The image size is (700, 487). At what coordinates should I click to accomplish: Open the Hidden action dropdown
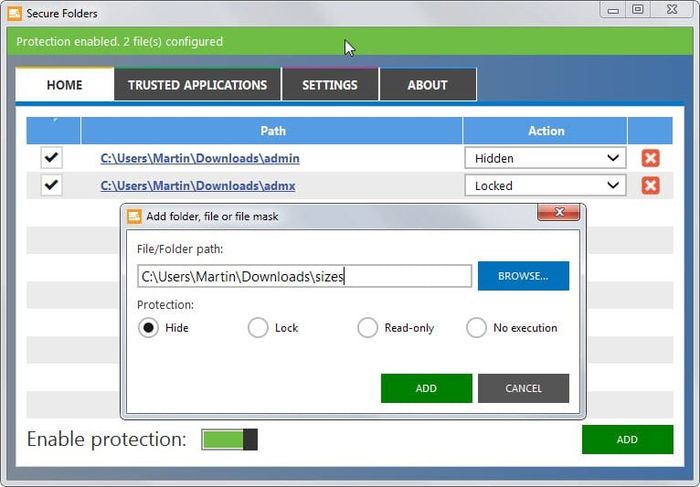coord(545,158)
